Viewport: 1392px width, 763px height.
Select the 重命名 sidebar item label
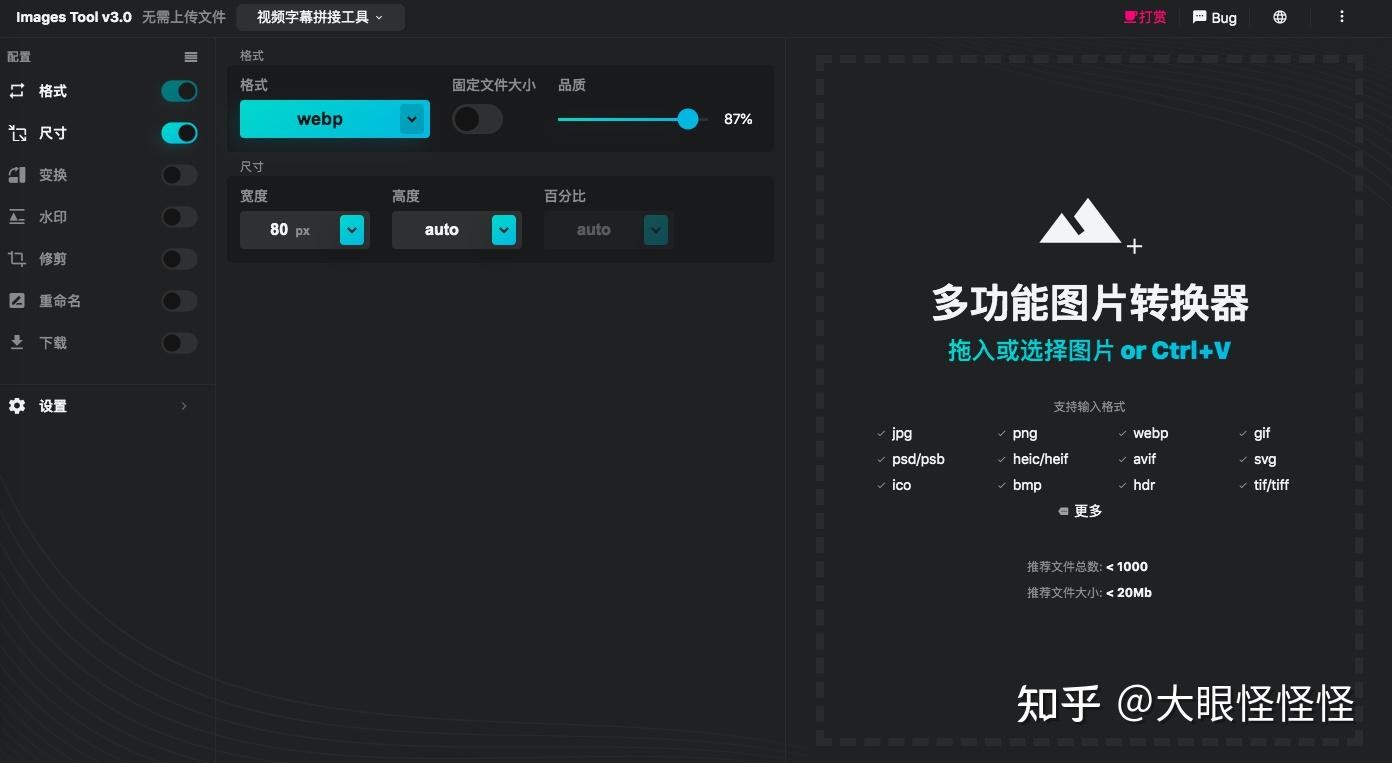[x=60, y=301]
